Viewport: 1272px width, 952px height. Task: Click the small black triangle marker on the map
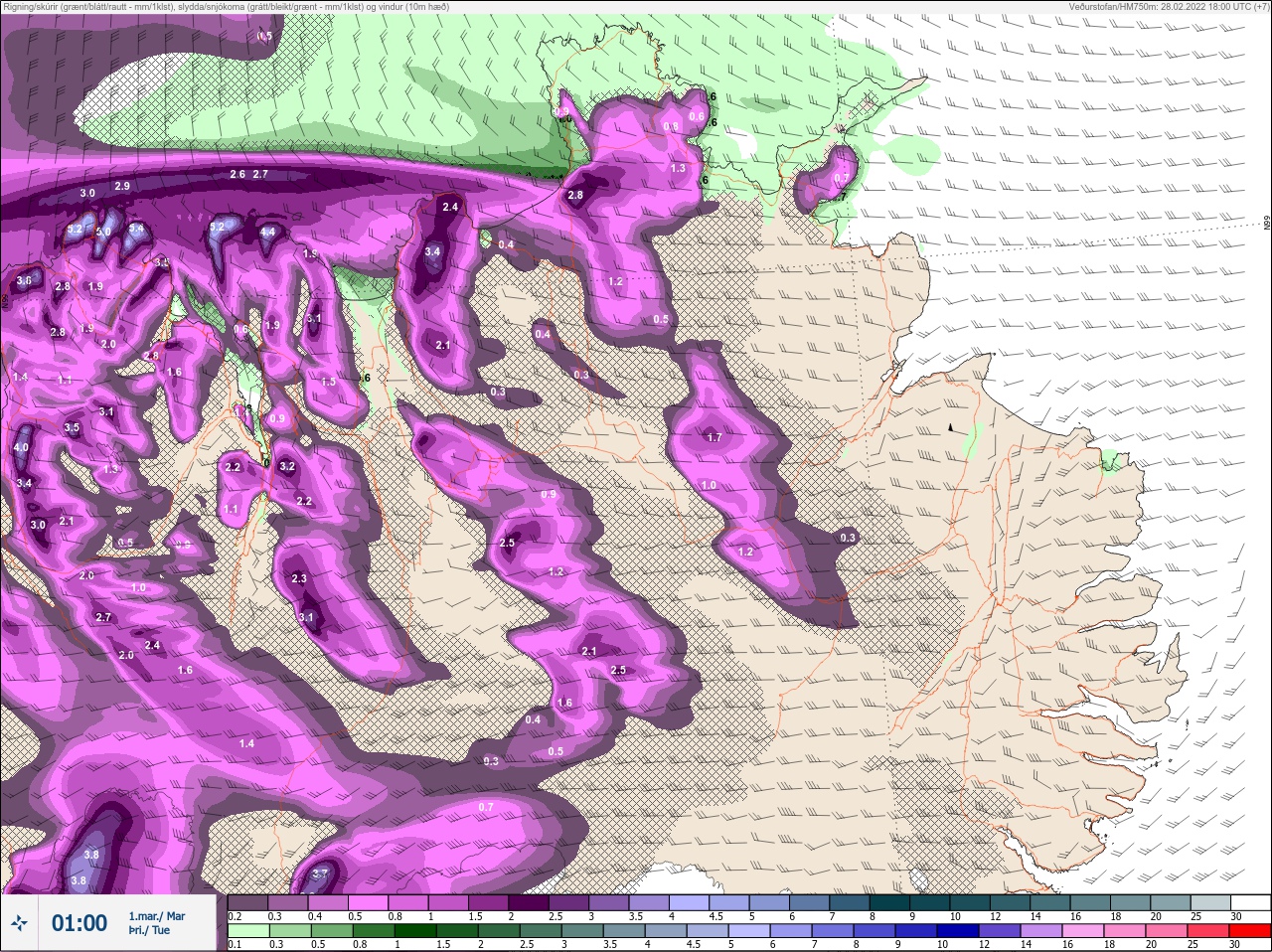(950, 426)
